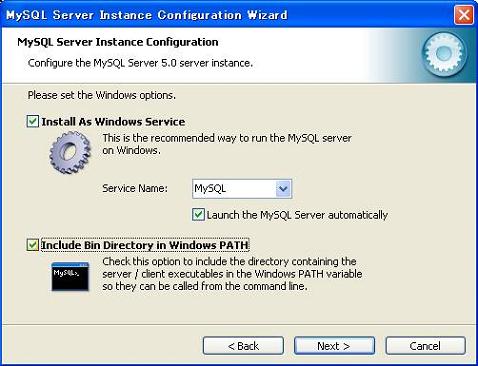Go to the next wizard step

334,346
